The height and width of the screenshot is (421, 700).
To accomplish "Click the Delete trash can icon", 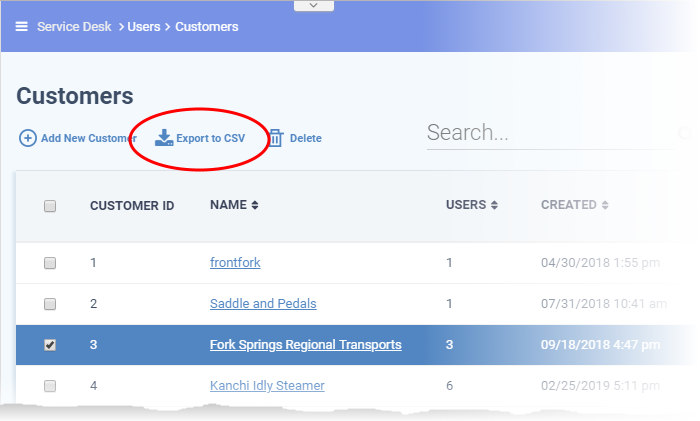I will (276, 138).
